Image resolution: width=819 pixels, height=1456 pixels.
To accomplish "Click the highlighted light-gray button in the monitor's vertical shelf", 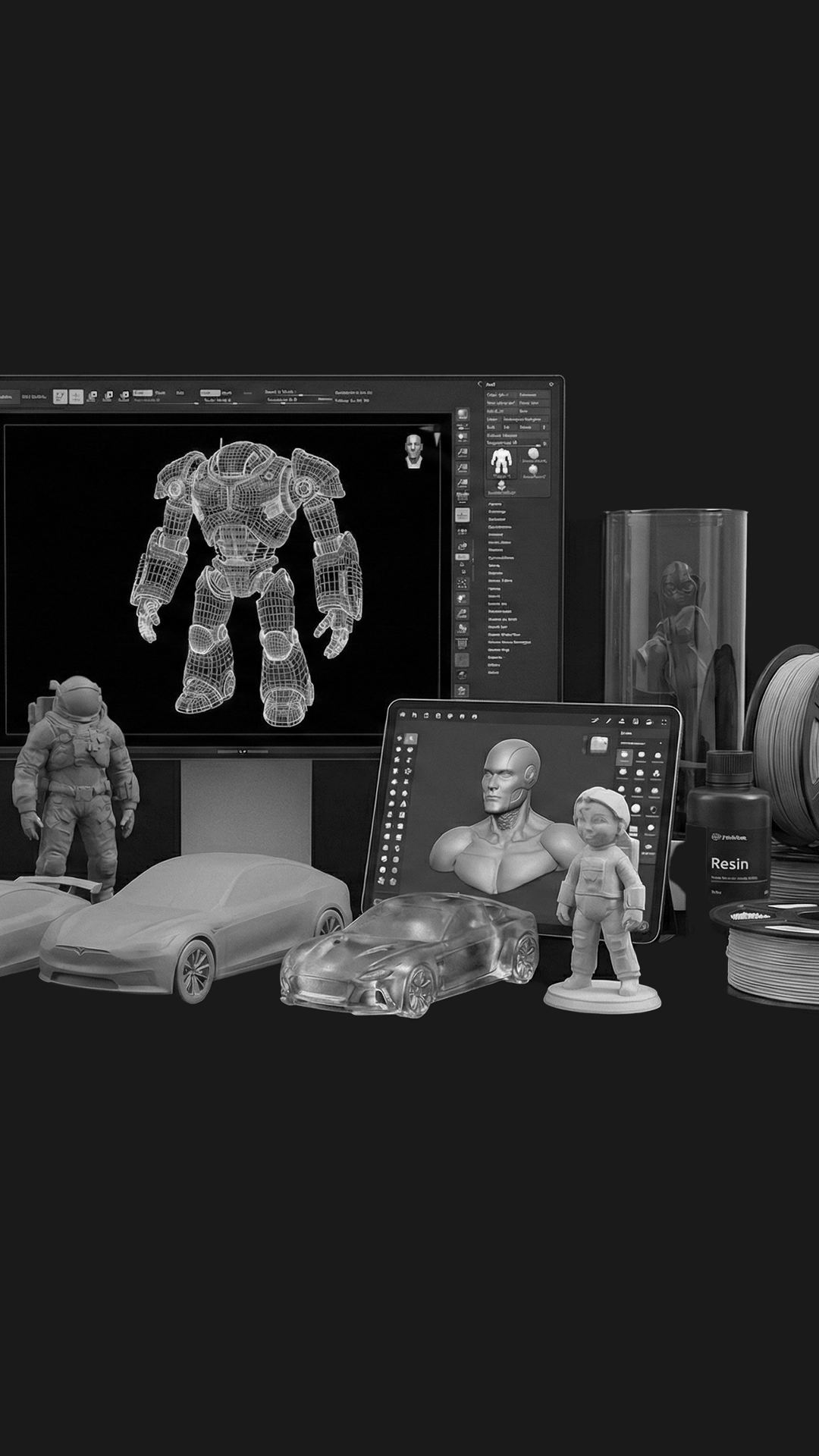I will pyautogui.click(x=463, y=515).
